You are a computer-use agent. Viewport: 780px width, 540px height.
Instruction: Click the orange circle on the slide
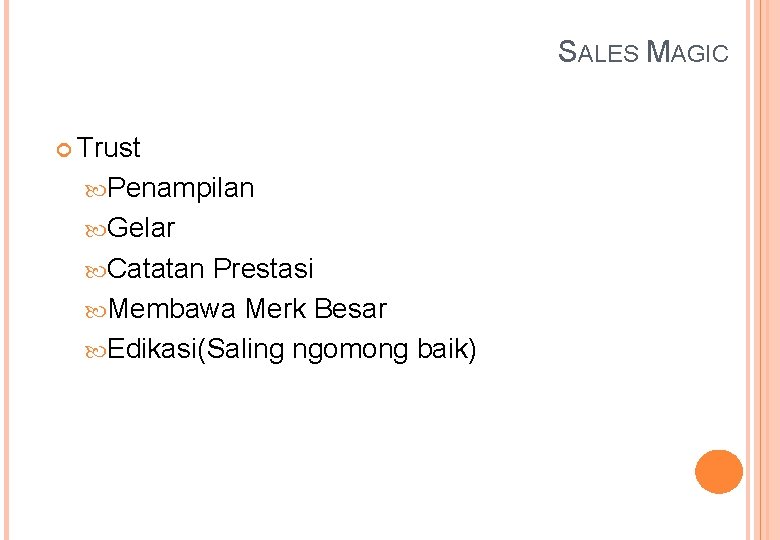pyautogui.click(x=719, y=471)
